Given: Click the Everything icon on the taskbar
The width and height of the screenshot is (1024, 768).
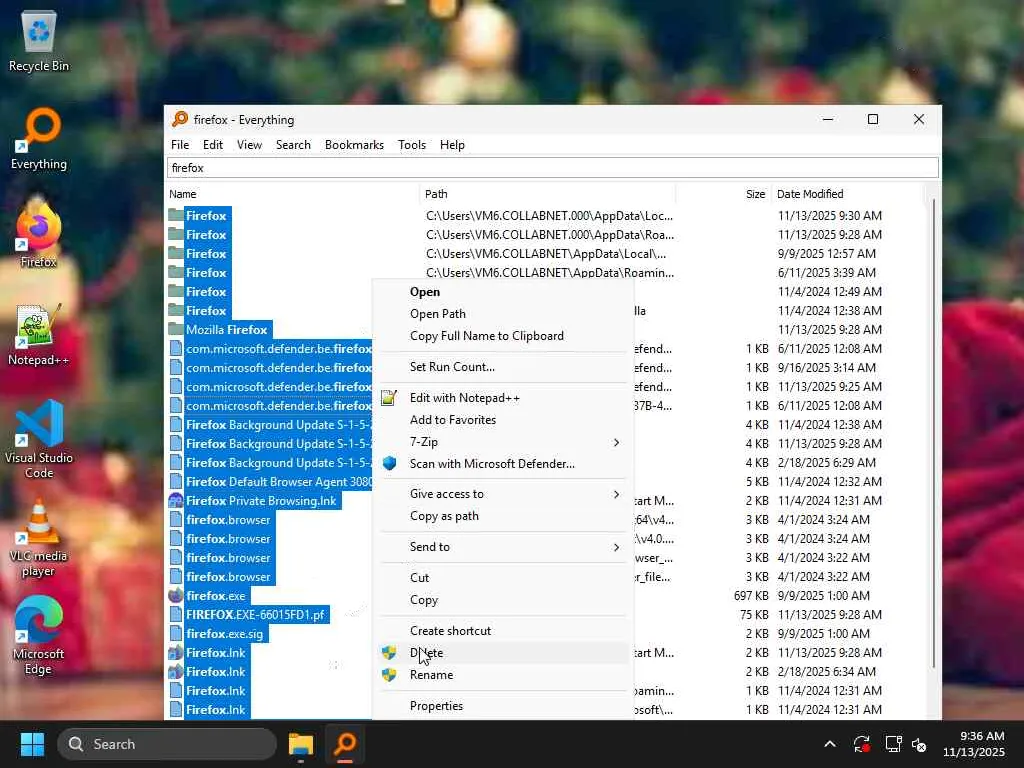Looking at the screenshot, I should point(345,744).
